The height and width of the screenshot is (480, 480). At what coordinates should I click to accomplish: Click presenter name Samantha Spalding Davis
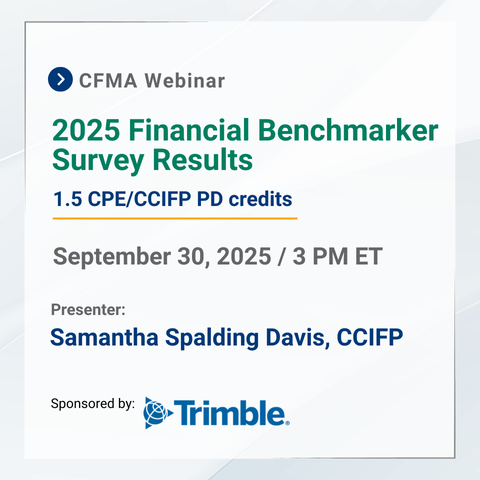[x=190, y=338]
